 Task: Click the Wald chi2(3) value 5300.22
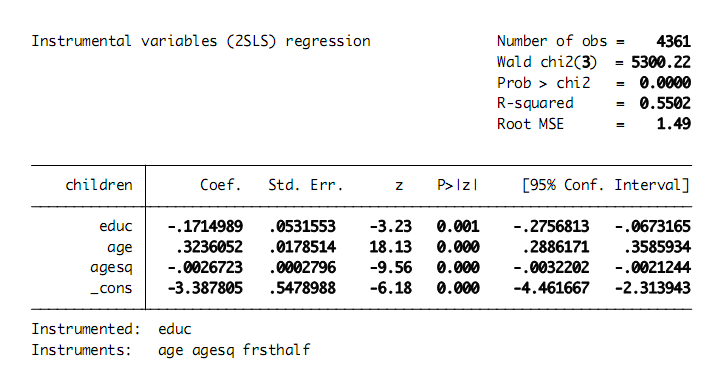[x=661, y=62]
